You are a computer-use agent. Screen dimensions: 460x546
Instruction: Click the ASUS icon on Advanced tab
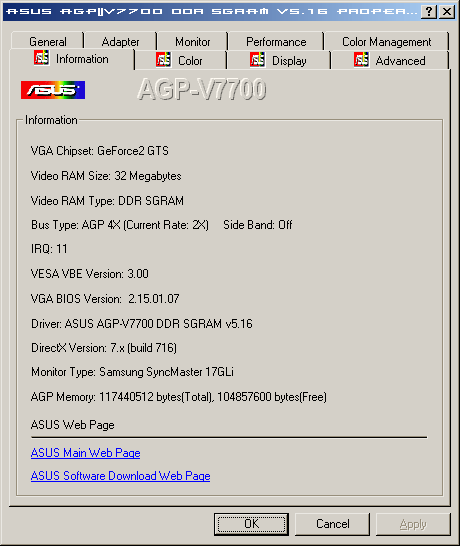tap(361, 60)
